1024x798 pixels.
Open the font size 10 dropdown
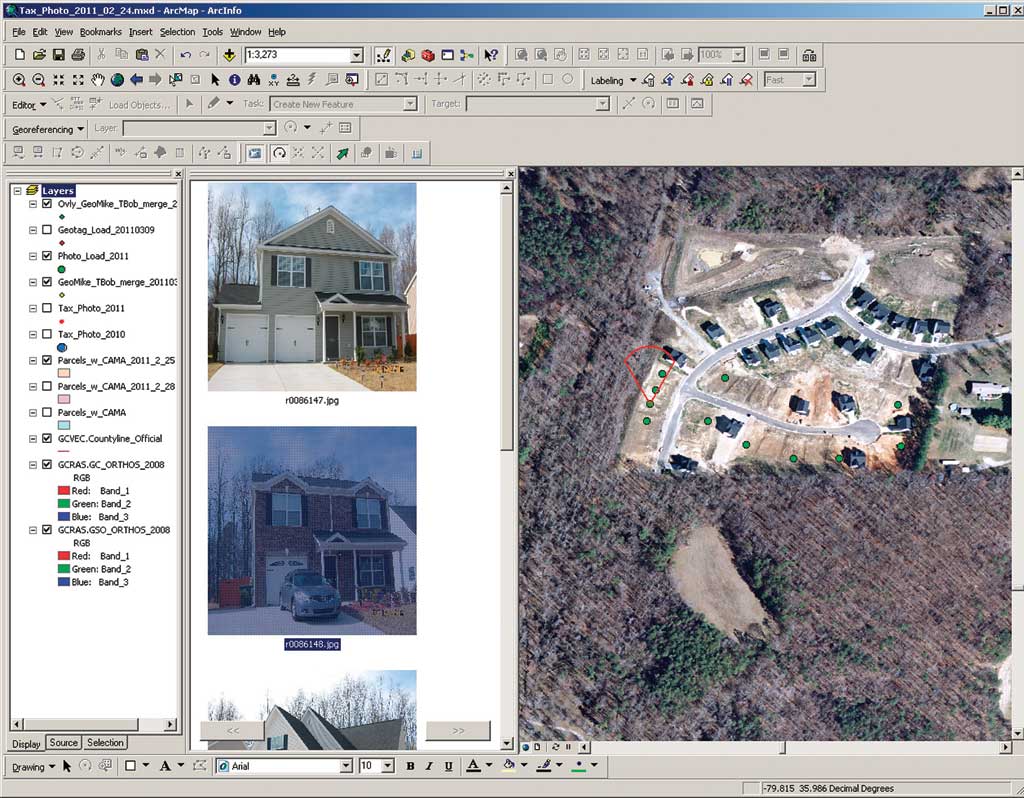[388, 766]
